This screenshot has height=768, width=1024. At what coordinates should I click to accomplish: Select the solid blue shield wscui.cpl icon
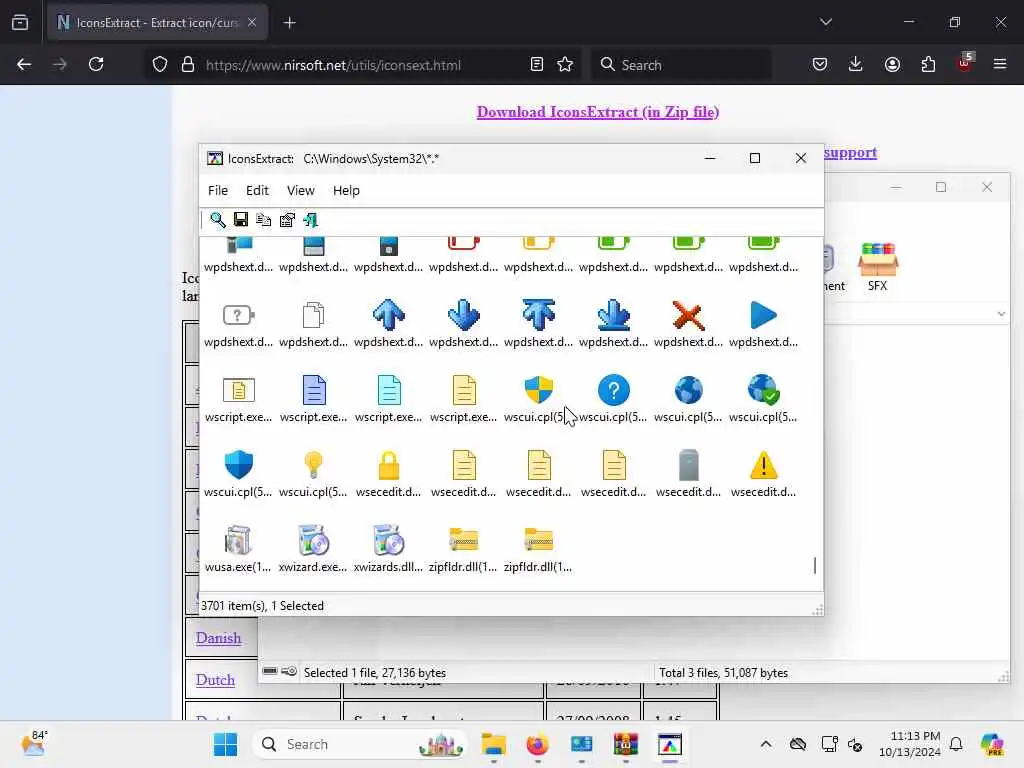point(238,465)
